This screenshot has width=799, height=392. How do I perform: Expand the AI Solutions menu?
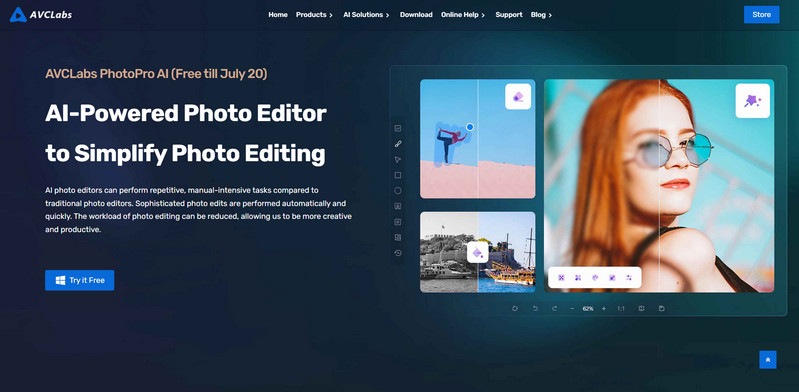366,15
